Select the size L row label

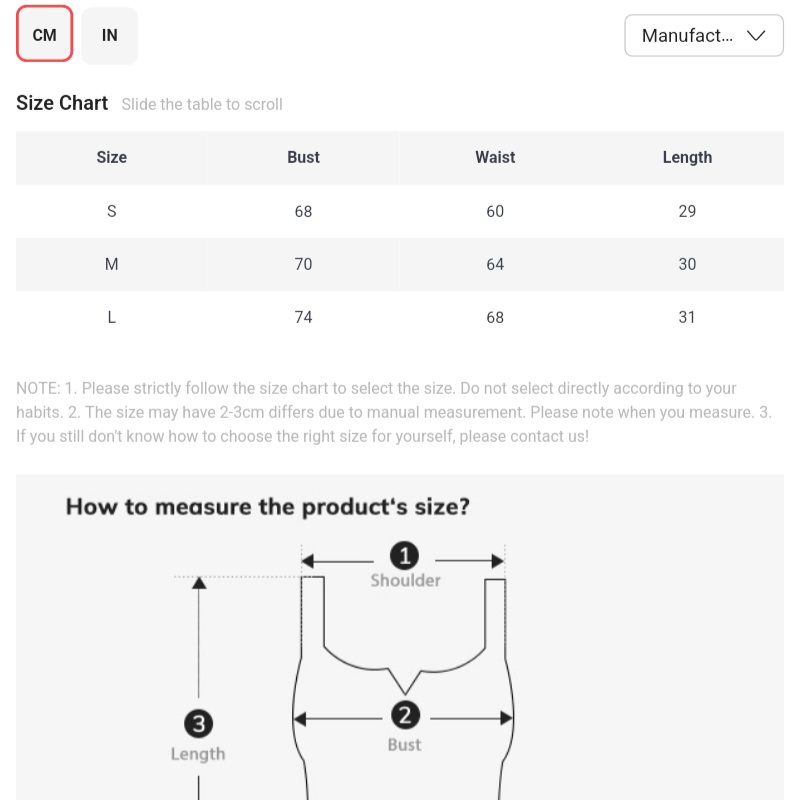coord(112,317)
